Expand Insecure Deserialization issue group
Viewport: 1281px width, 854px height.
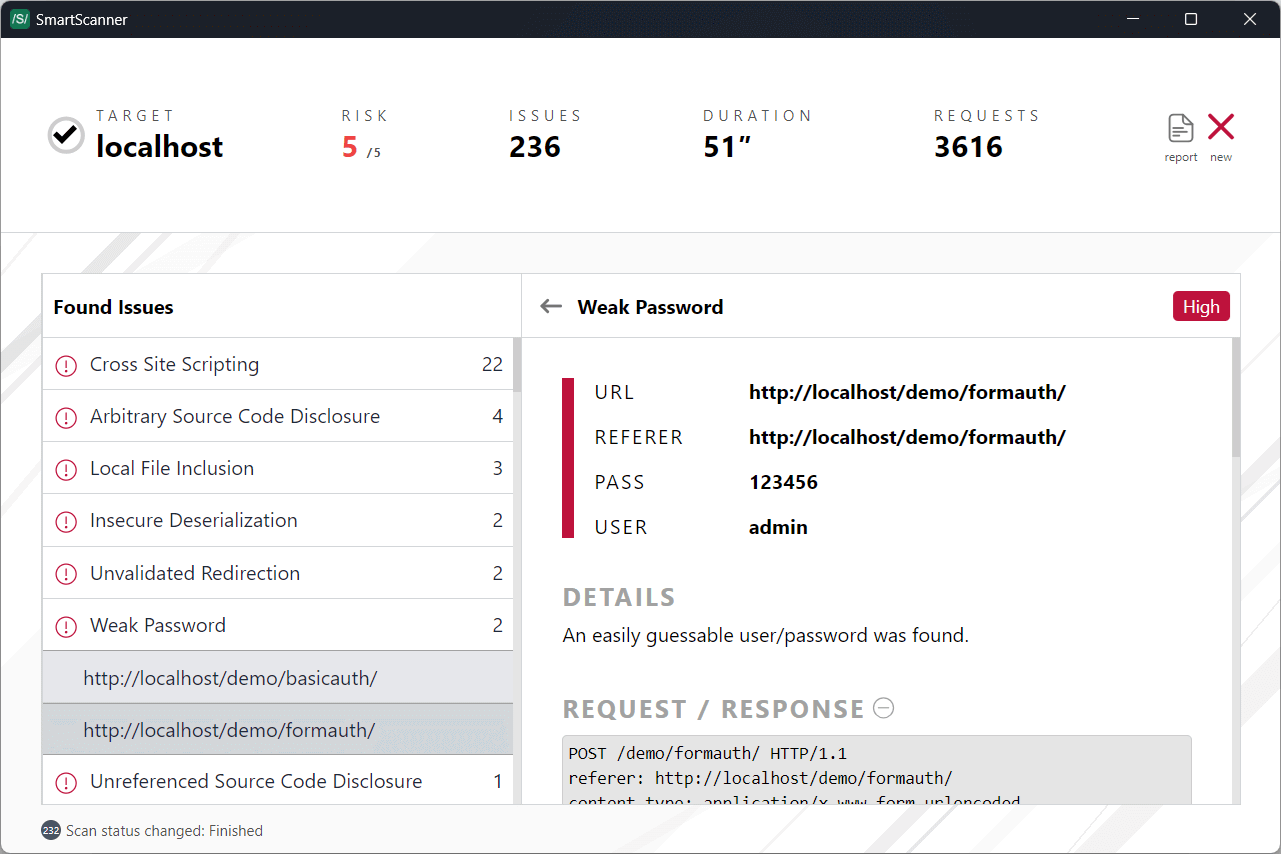point(194,521)
